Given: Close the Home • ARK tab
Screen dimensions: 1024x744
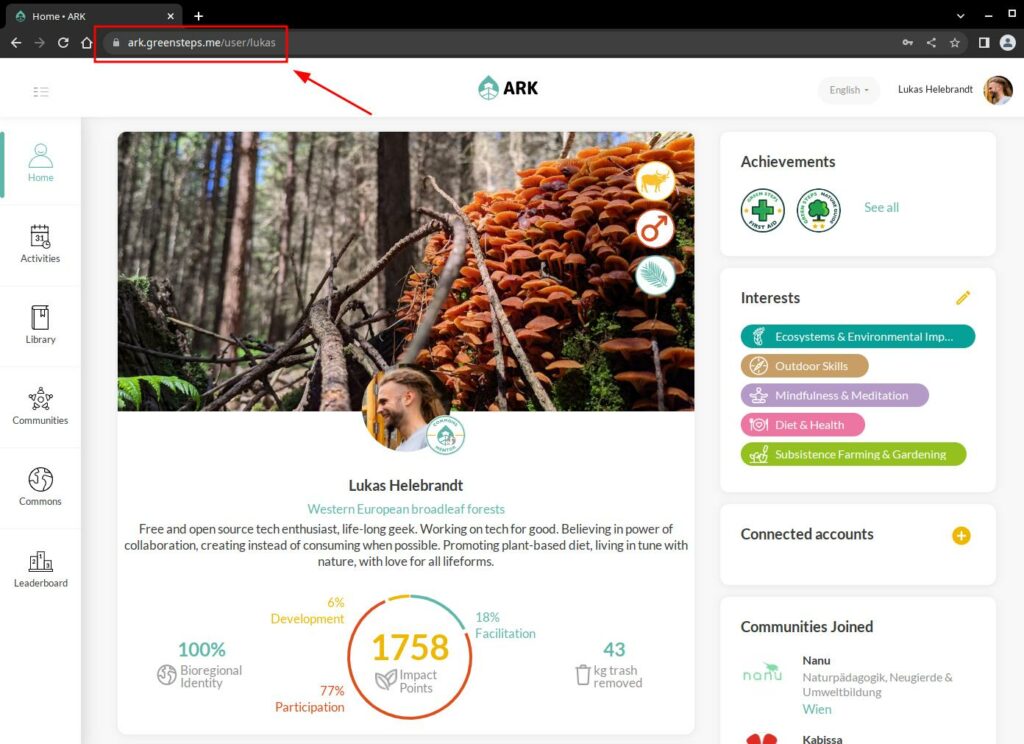Looking at the screenshot, I should coord(170,16).
